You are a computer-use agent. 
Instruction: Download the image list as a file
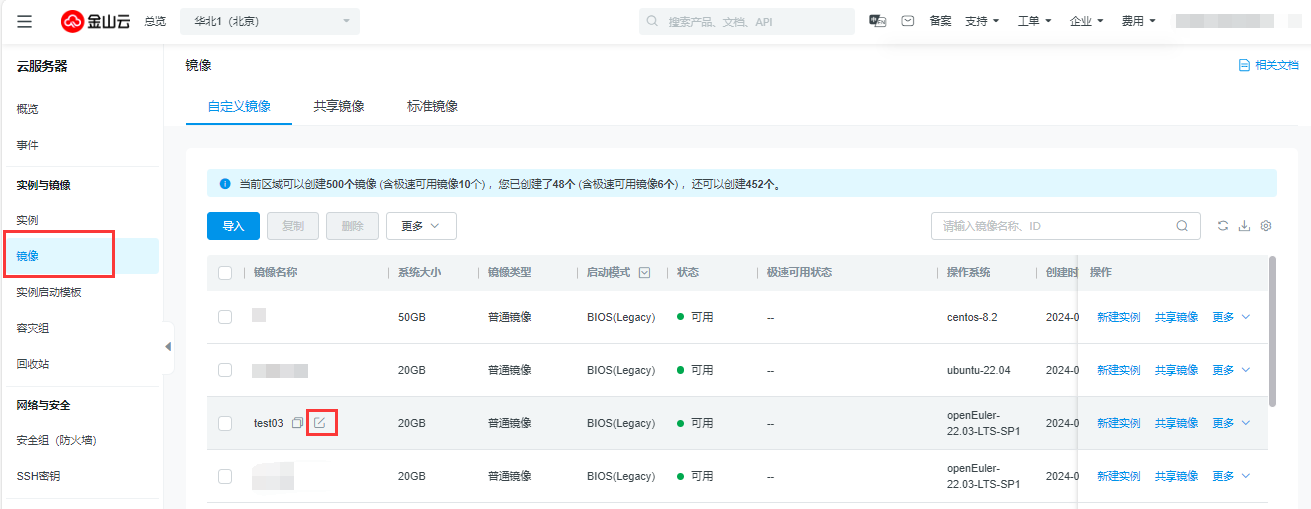click(x=1244, y=226)
